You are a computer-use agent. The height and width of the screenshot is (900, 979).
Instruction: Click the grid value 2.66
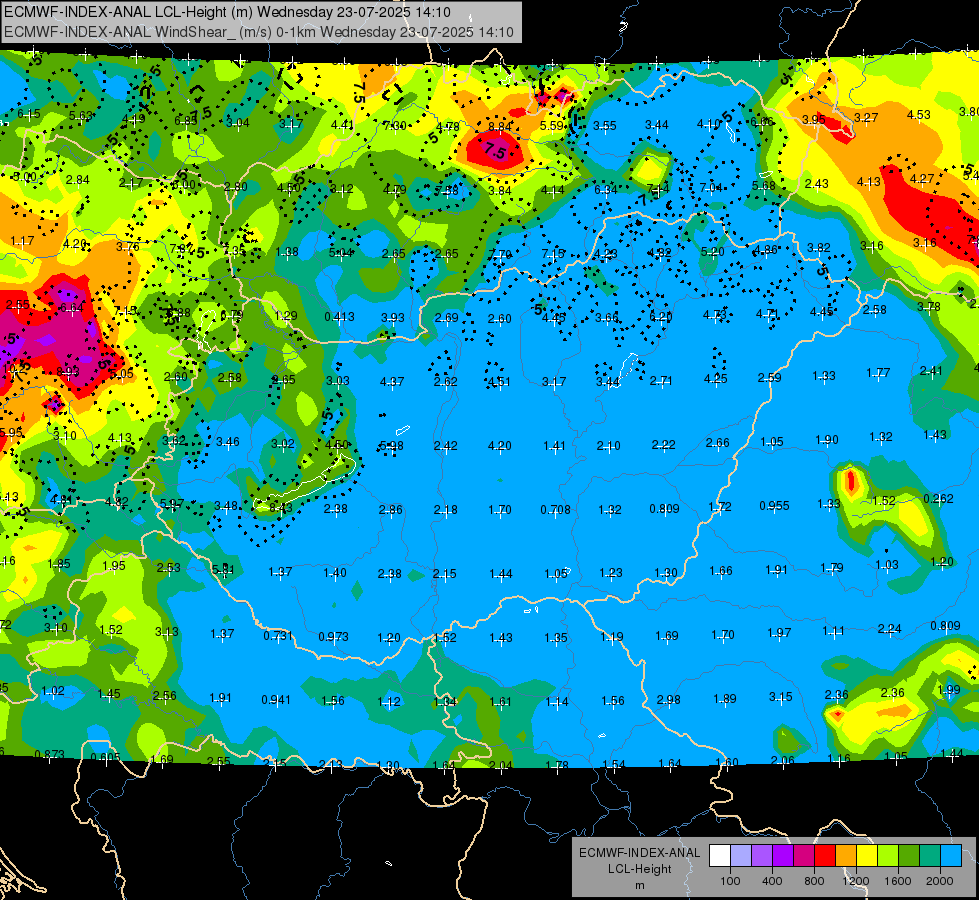[717, 442]
